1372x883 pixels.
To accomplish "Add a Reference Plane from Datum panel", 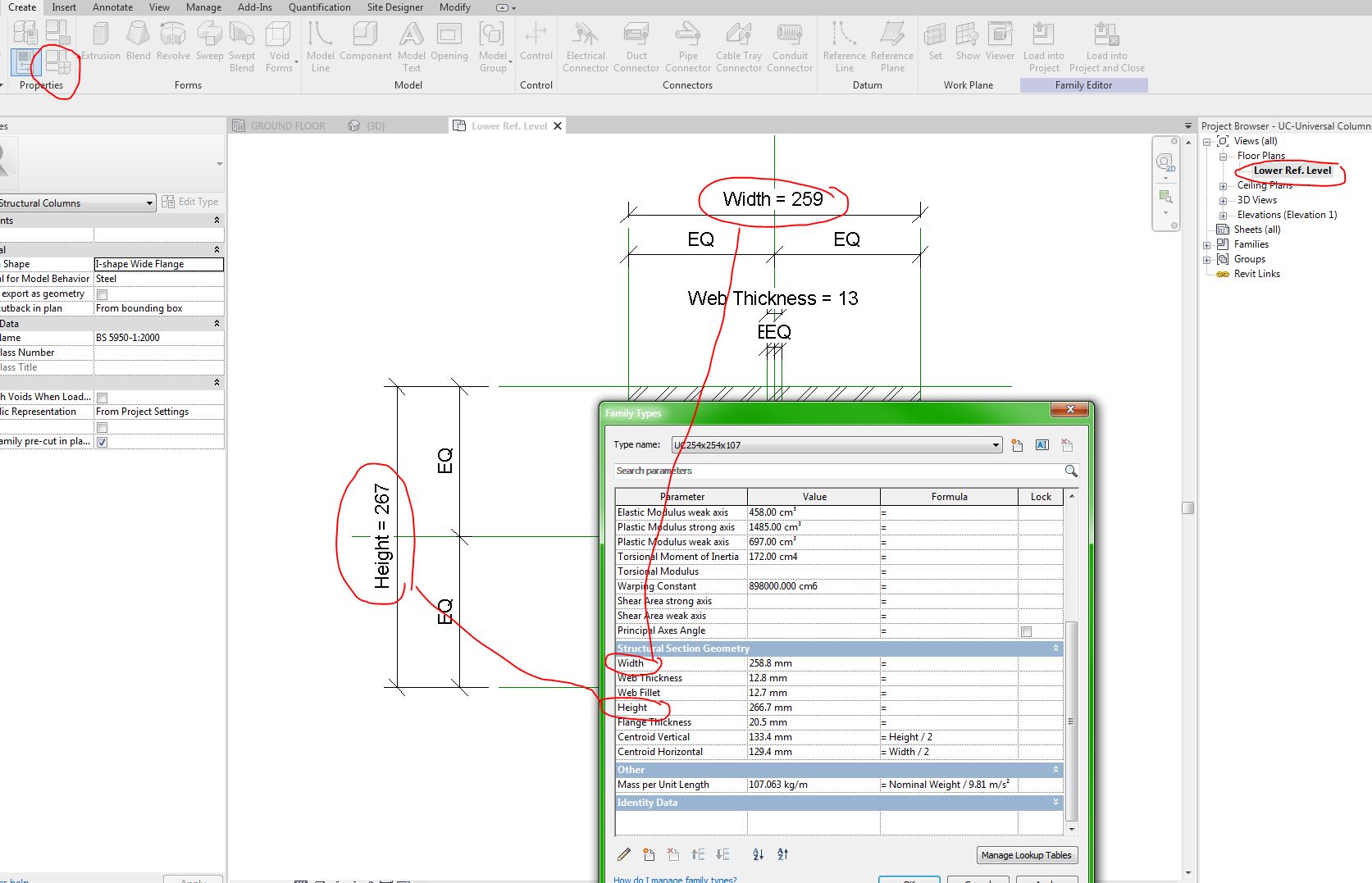I will [891, 45].
